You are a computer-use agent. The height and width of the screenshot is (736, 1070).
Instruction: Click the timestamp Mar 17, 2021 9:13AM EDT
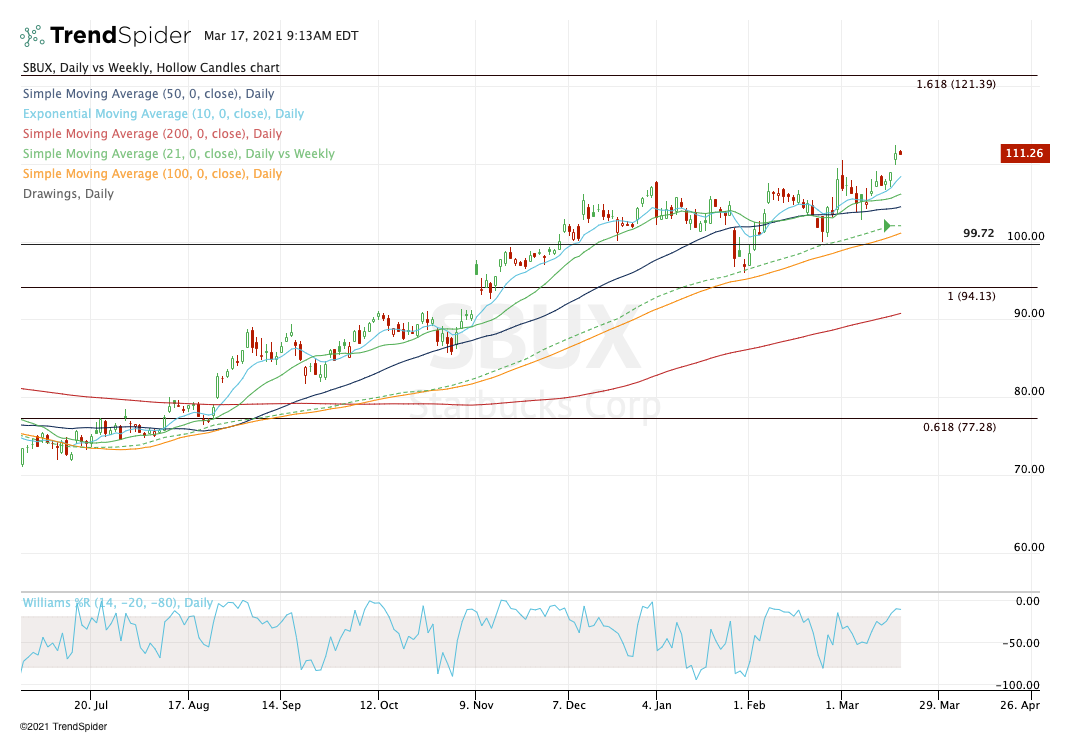pyautogui.click(x=281, y=35)
